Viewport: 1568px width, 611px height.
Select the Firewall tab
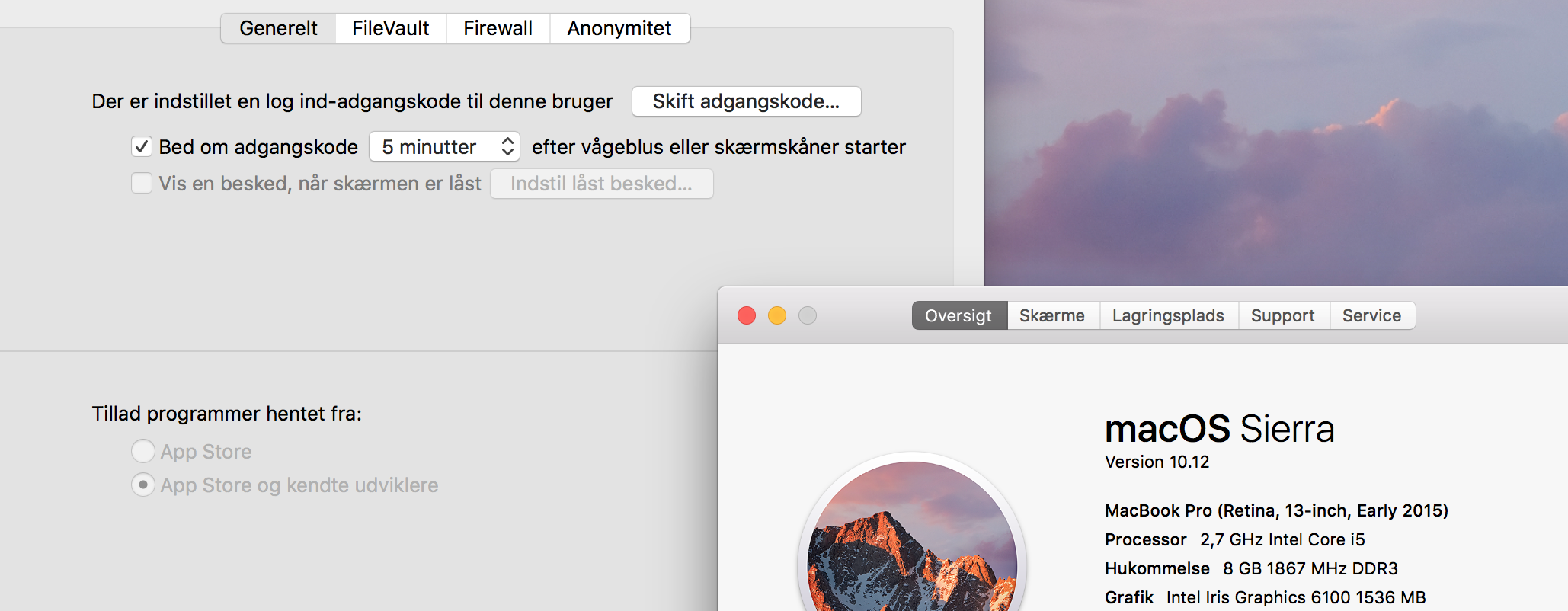point(498,28)
